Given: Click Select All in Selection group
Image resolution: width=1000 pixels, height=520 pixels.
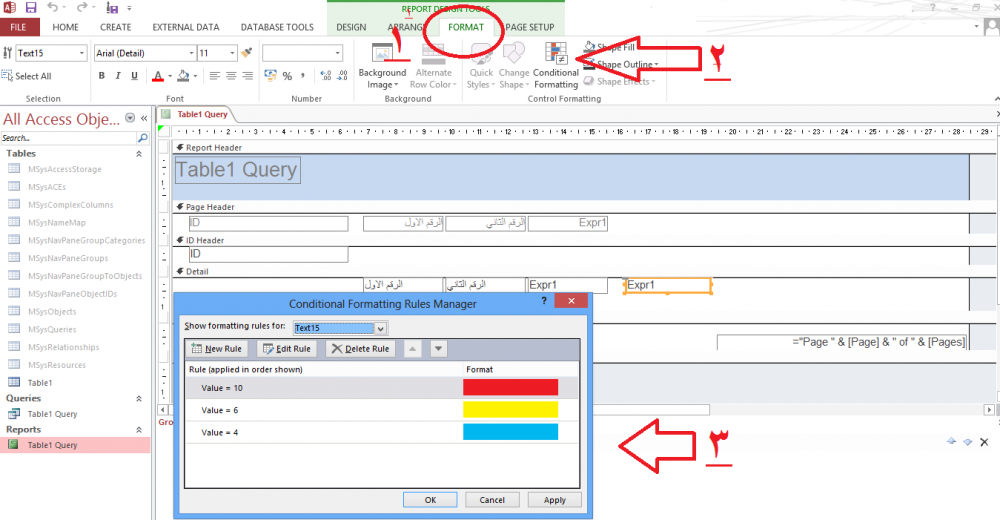Looking at the screenshot, I should [x=27, y=76].
